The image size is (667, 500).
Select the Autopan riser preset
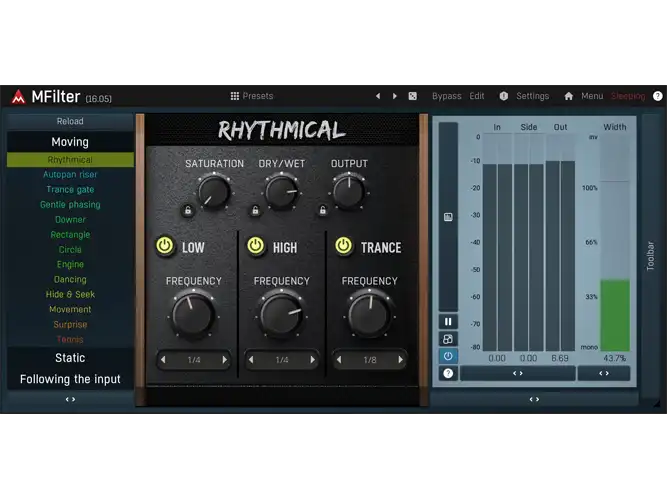tap(70, 174)
